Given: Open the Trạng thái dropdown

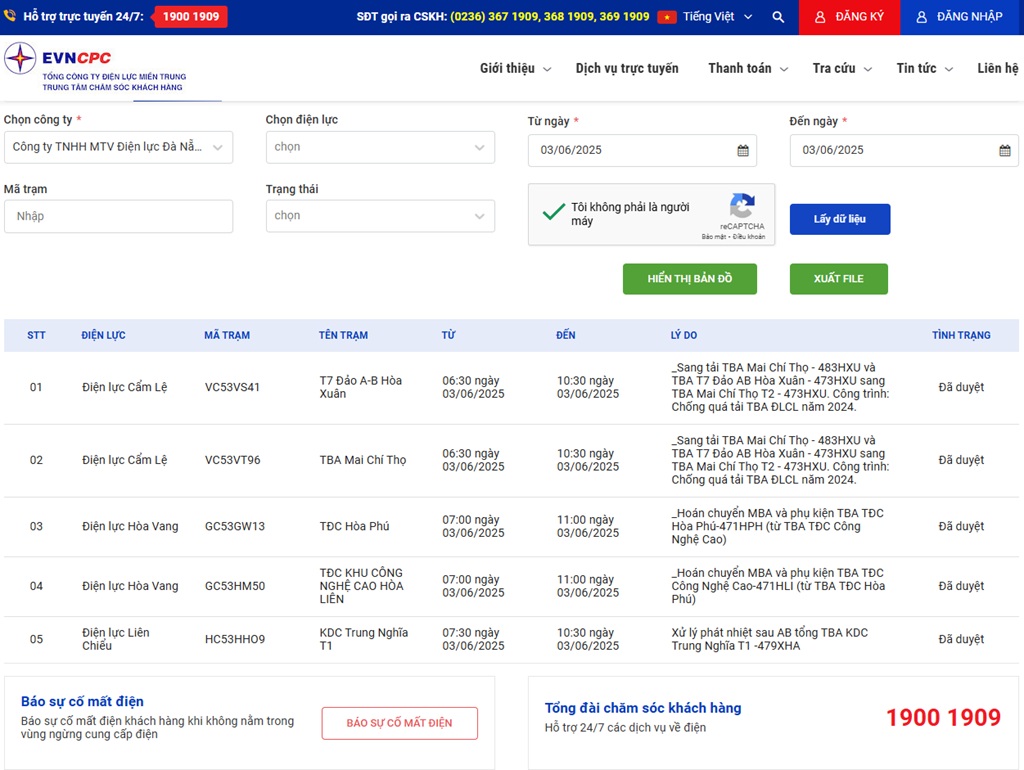Looking at the screenshot, I should 380,216.
